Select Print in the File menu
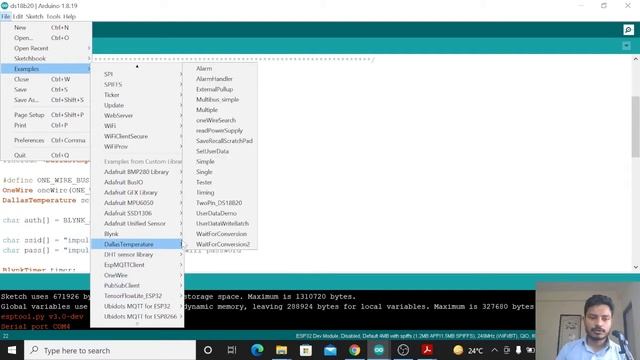 pyautogui.click(x=46, y=125)
